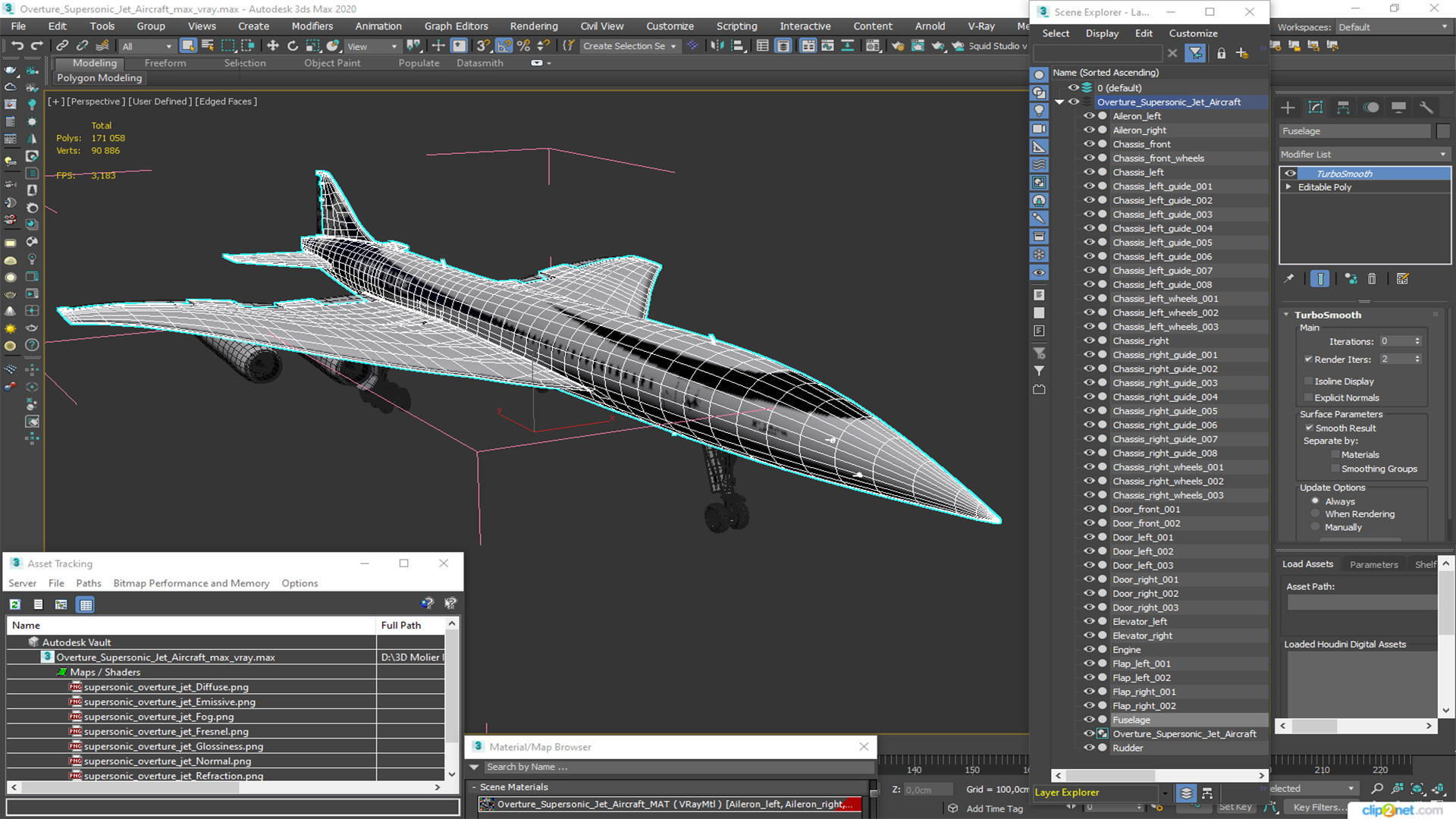
Task: Click Scene Explorer selection filter funnel icon
Action: [x=1195, y=53]
